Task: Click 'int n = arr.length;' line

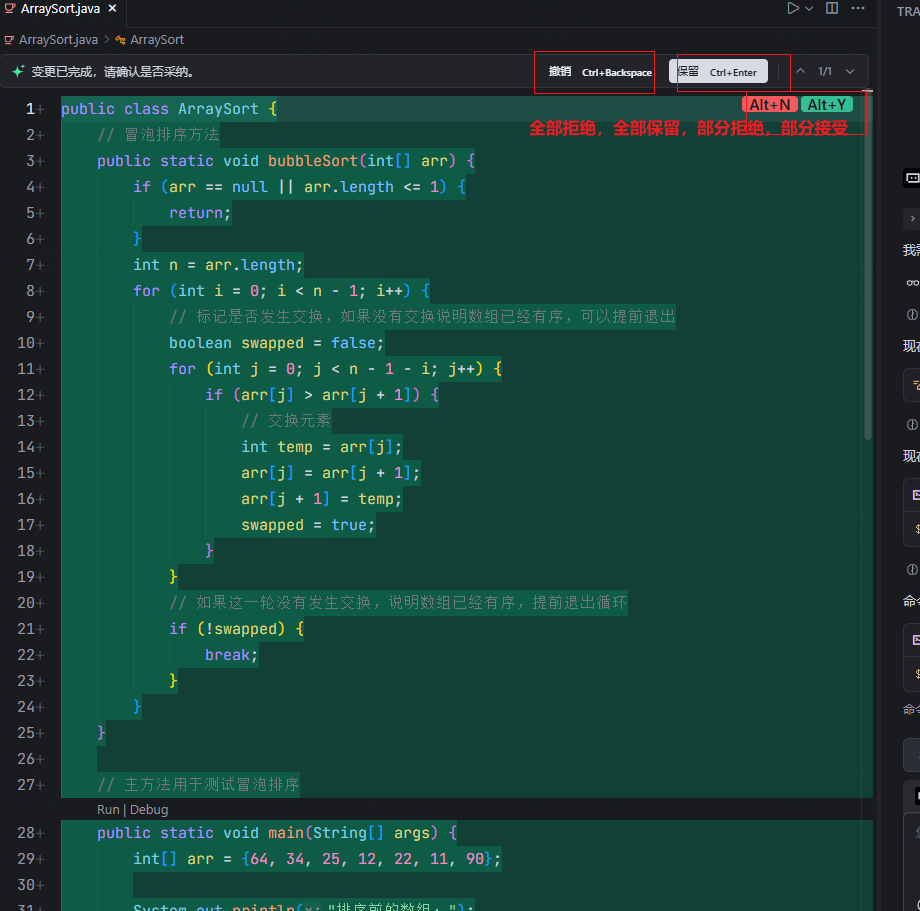Action: 218,265
